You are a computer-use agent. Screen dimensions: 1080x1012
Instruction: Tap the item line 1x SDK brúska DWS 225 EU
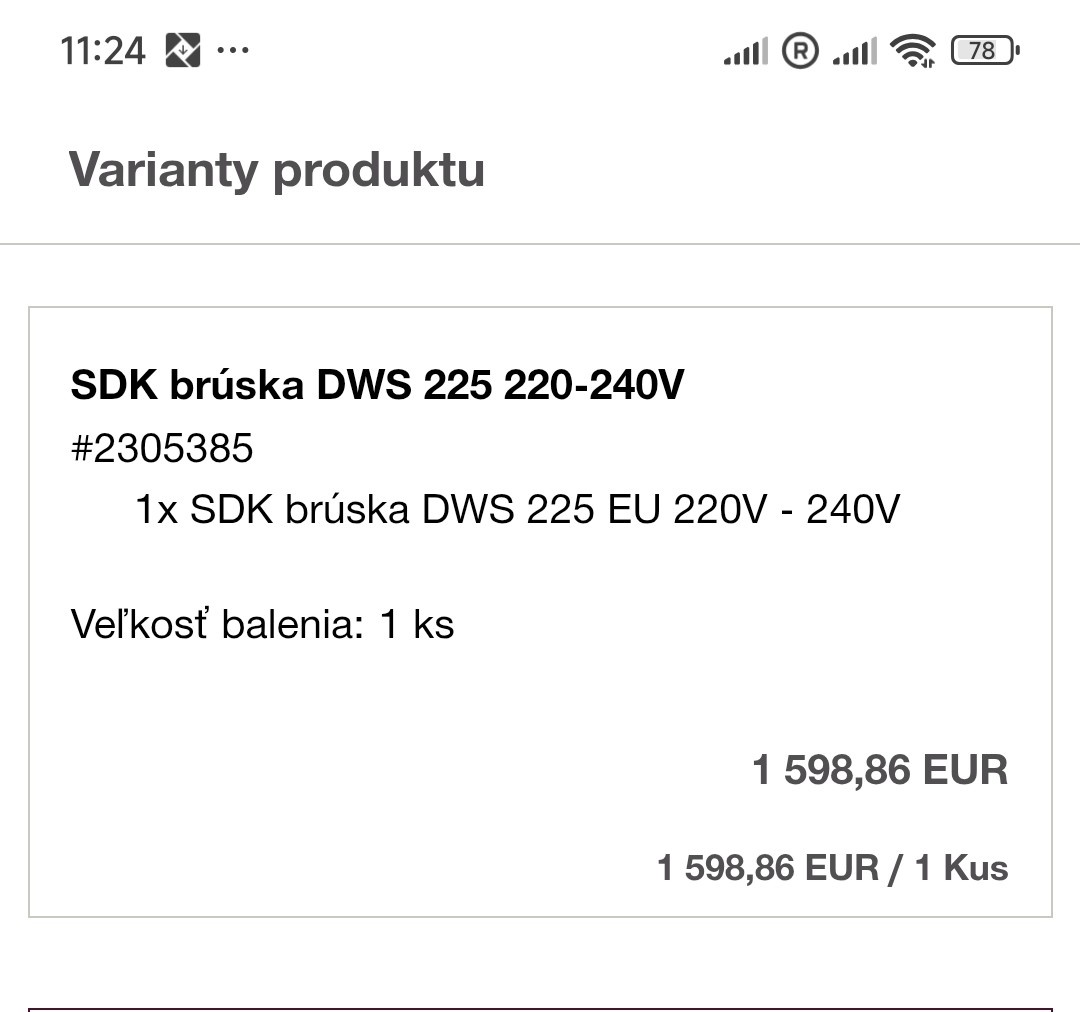pos(516,508)
